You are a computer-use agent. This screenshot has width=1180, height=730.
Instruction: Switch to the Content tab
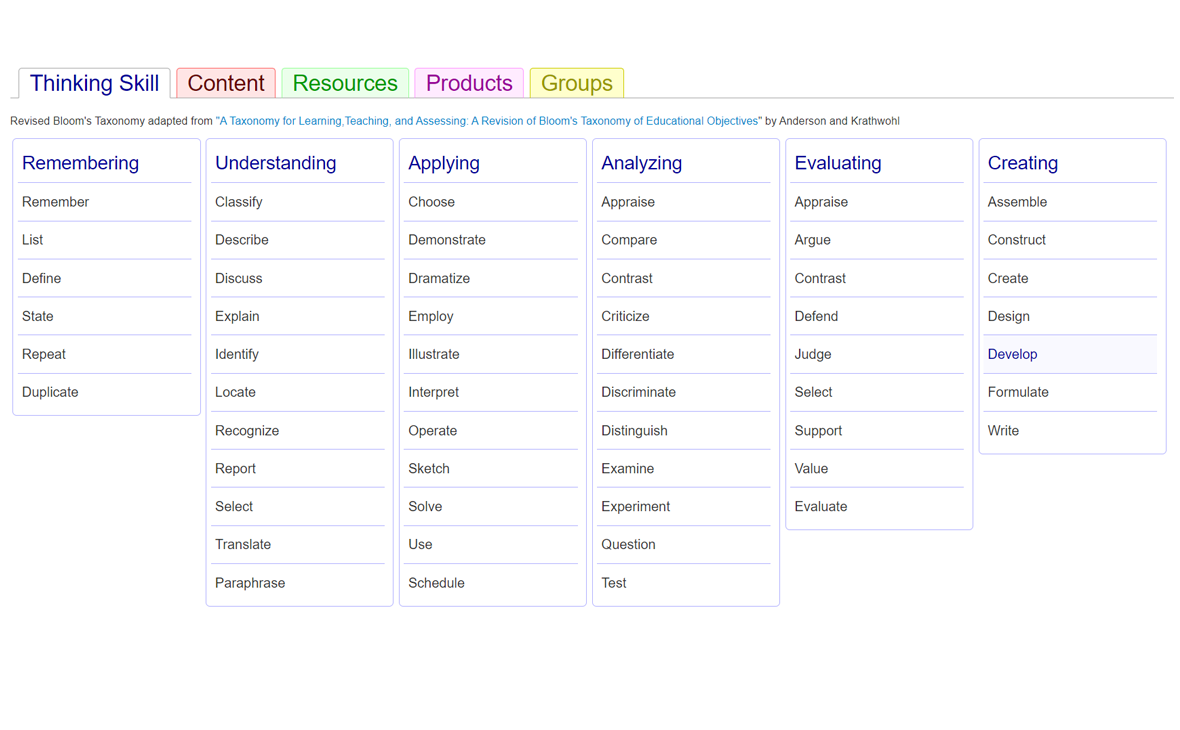(x=225, y=83)
